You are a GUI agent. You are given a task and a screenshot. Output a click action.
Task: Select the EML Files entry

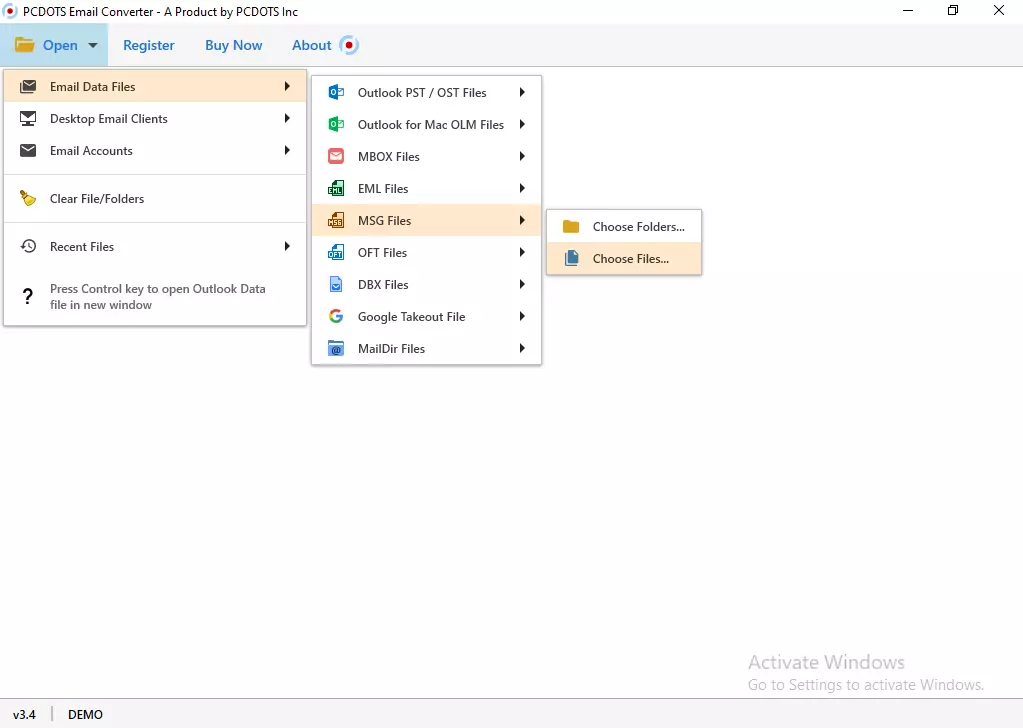coord(427,188)
